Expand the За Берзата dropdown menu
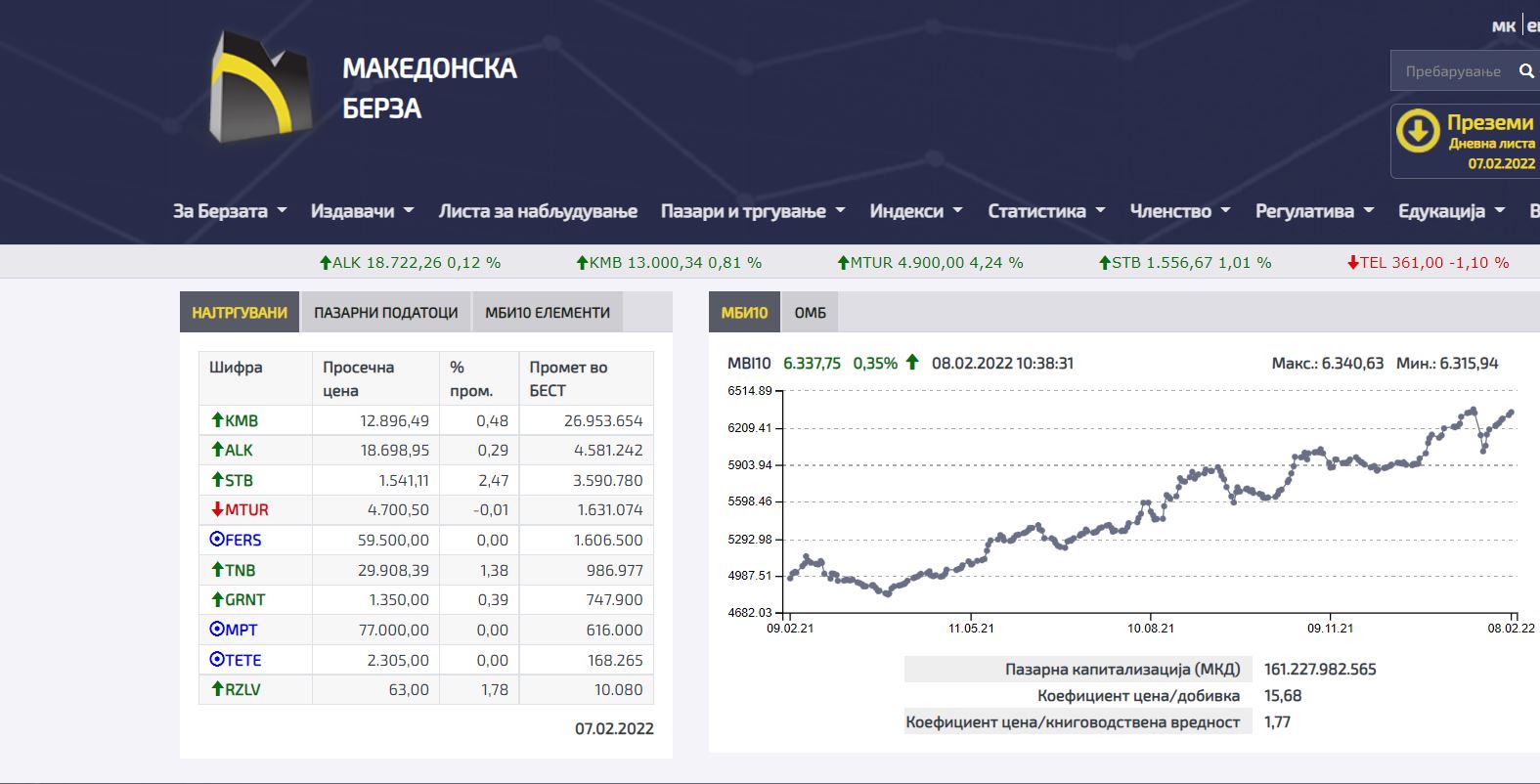 pyautogui.click(x=230, y=211)
